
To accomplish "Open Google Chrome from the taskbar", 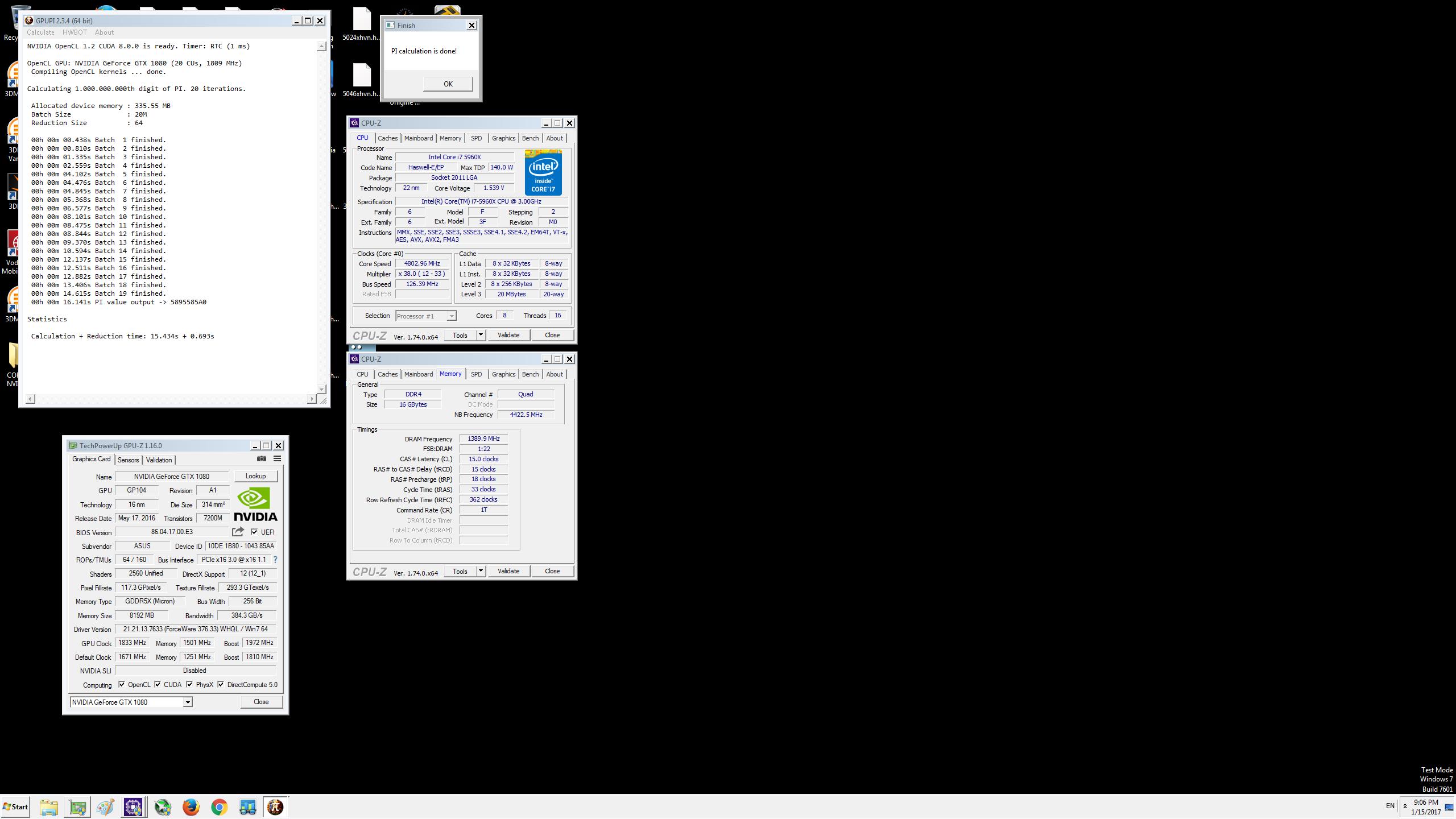I will pos(220,807).
